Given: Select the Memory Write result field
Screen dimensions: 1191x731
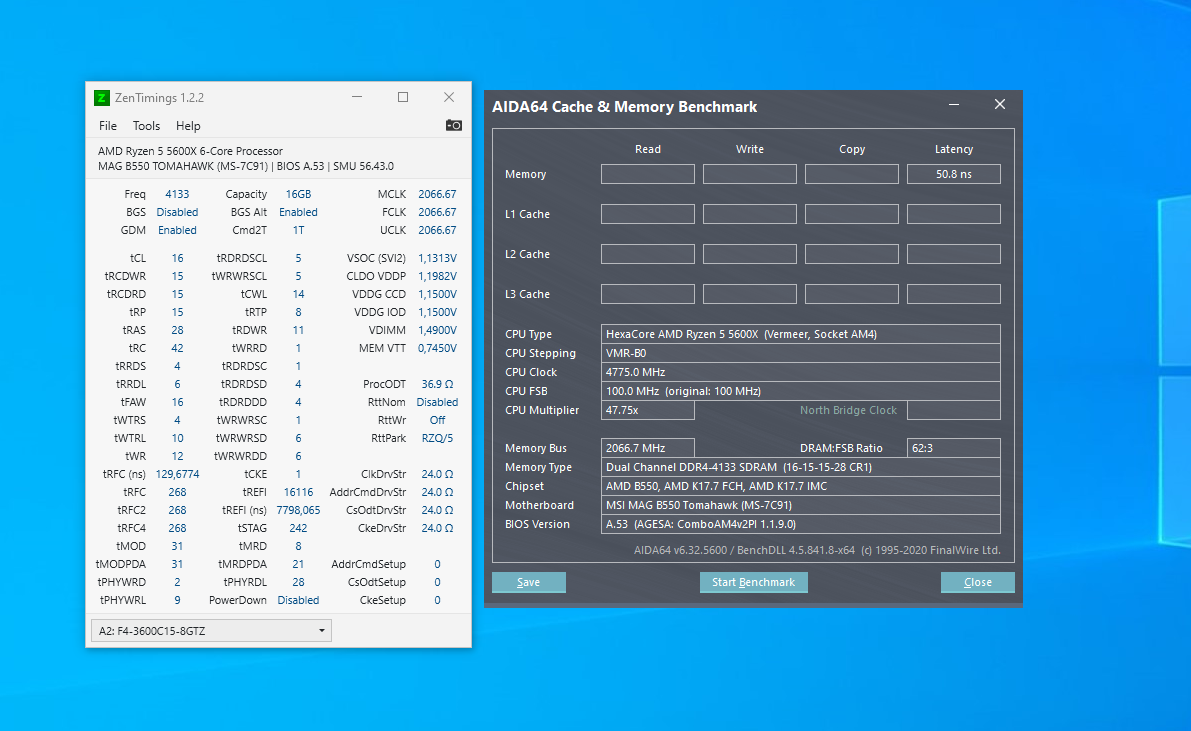Looking at the screenshot, I should [750, 174].
